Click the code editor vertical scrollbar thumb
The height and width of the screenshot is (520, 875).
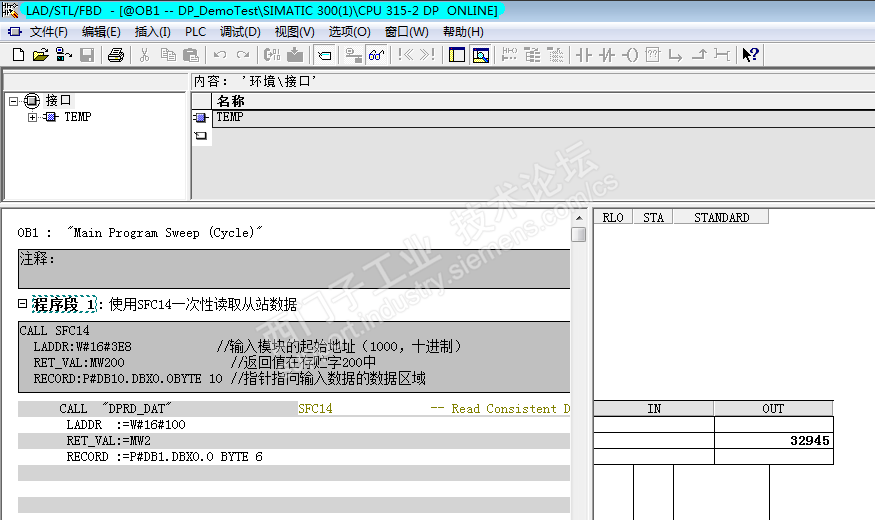(x=579, y=234)
